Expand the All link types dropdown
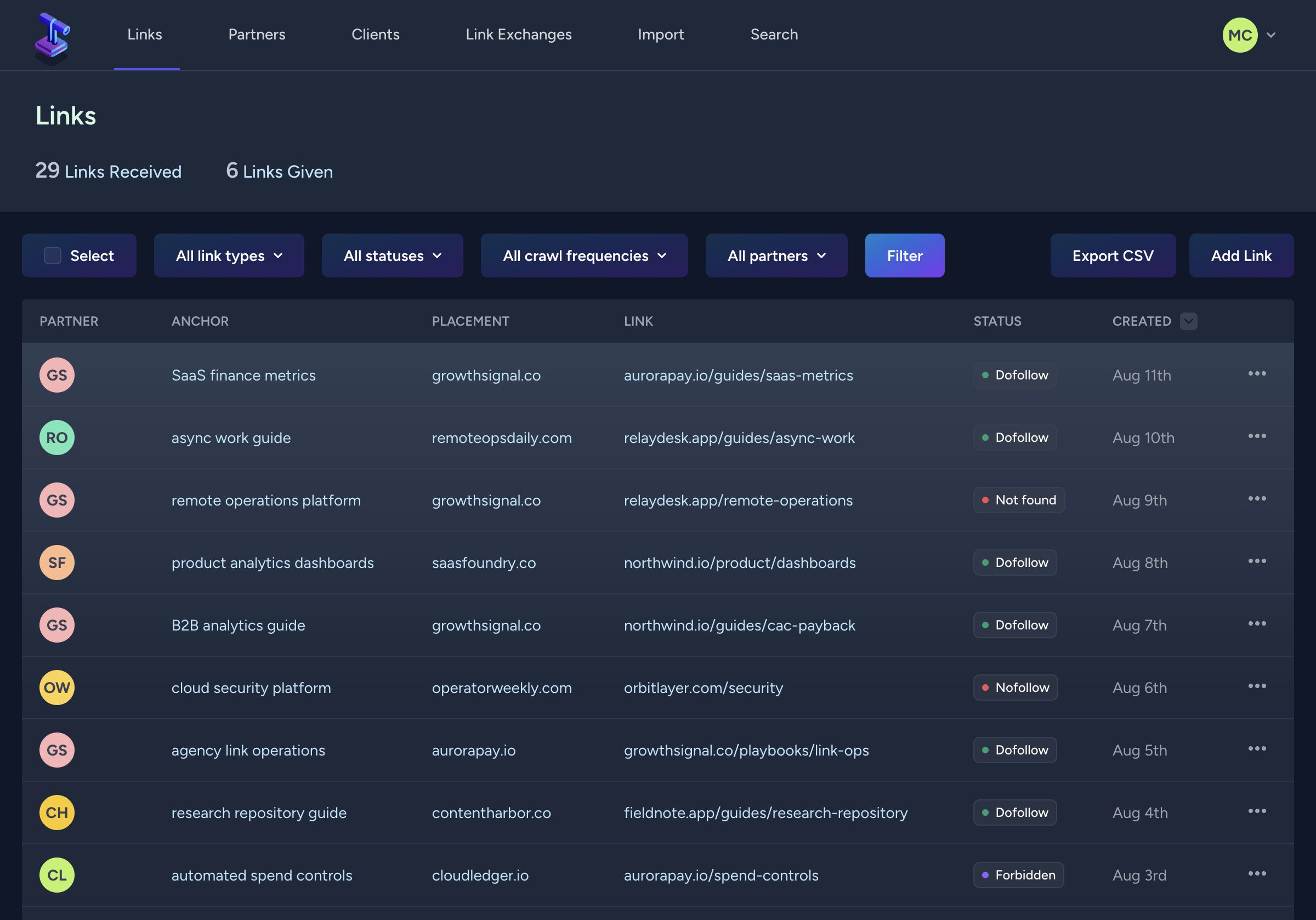The width and height of the screenshot is (1316, 920). click(x=229, y=255)
